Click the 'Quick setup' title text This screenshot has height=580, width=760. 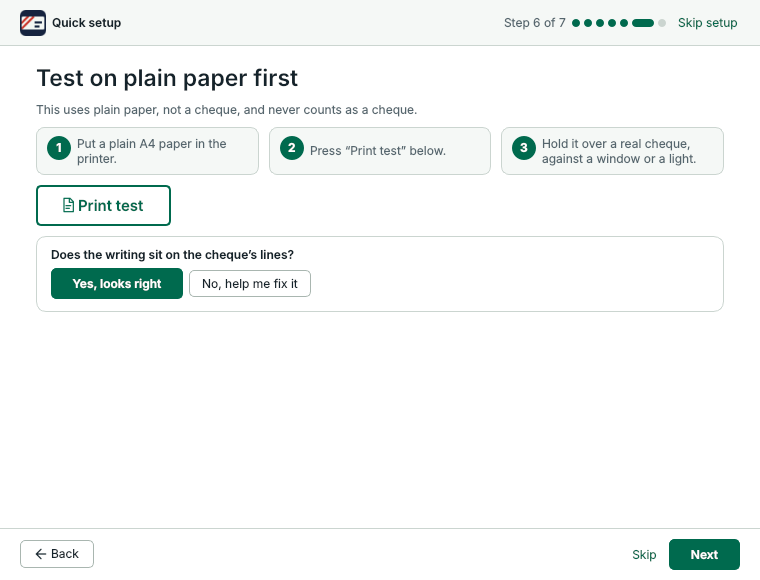tap(87, 23)
